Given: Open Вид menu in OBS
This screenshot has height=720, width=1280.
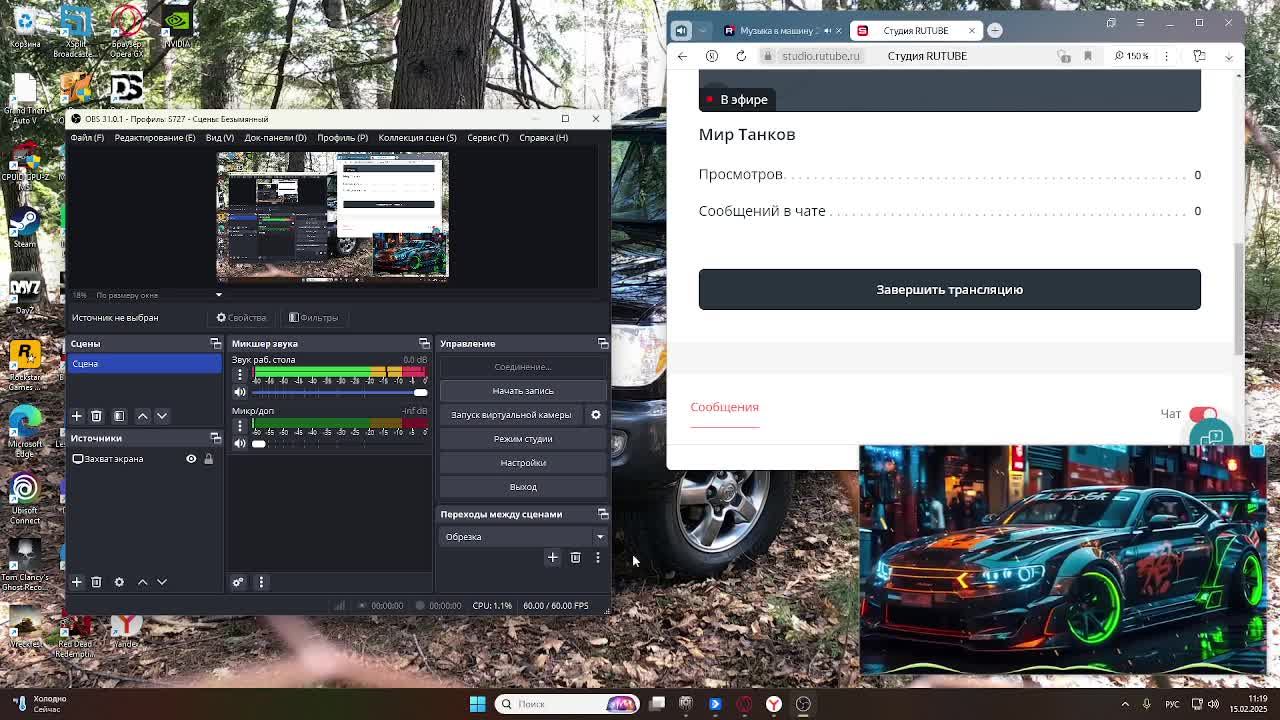Looking at the screenshot, I should pyautogui.click(x=220, y=138).
